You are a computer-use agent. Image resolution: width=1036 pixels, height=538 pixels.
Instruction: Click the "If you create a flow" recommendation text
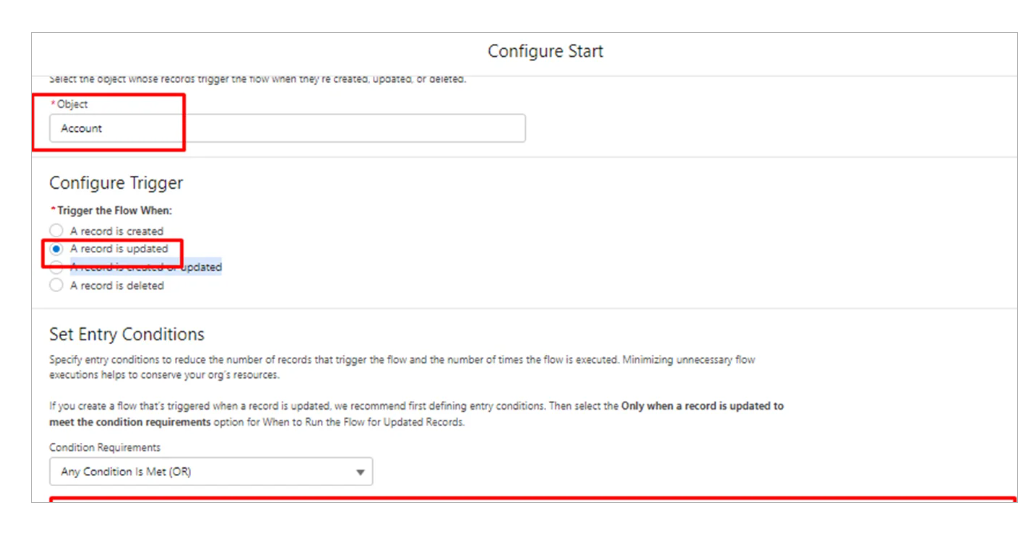coord(300,406)
